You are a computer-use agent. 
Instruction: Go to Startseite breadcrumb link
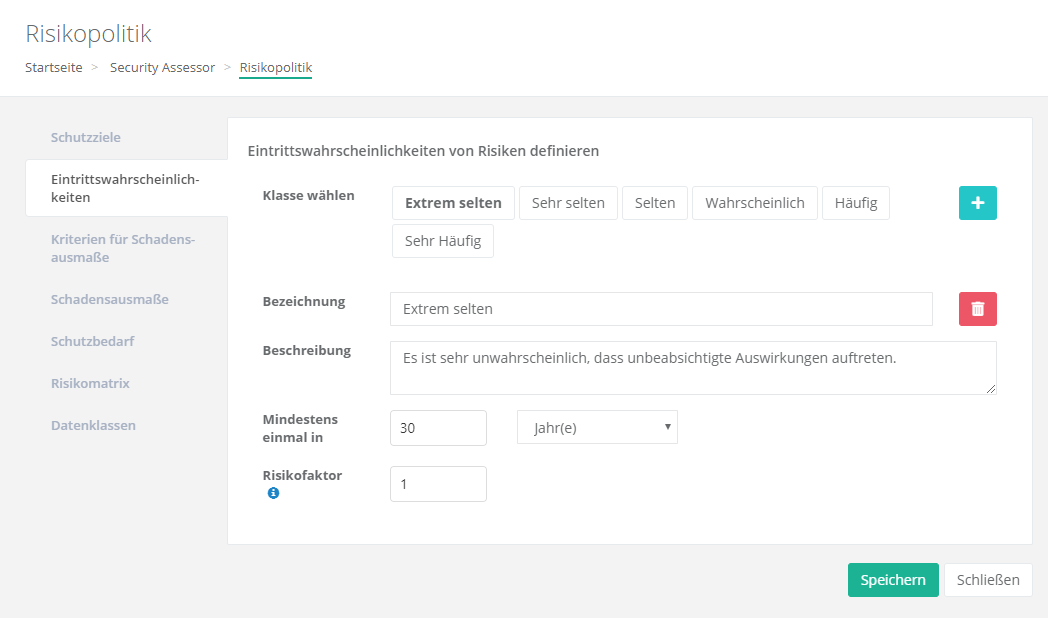tap(54, 68)
